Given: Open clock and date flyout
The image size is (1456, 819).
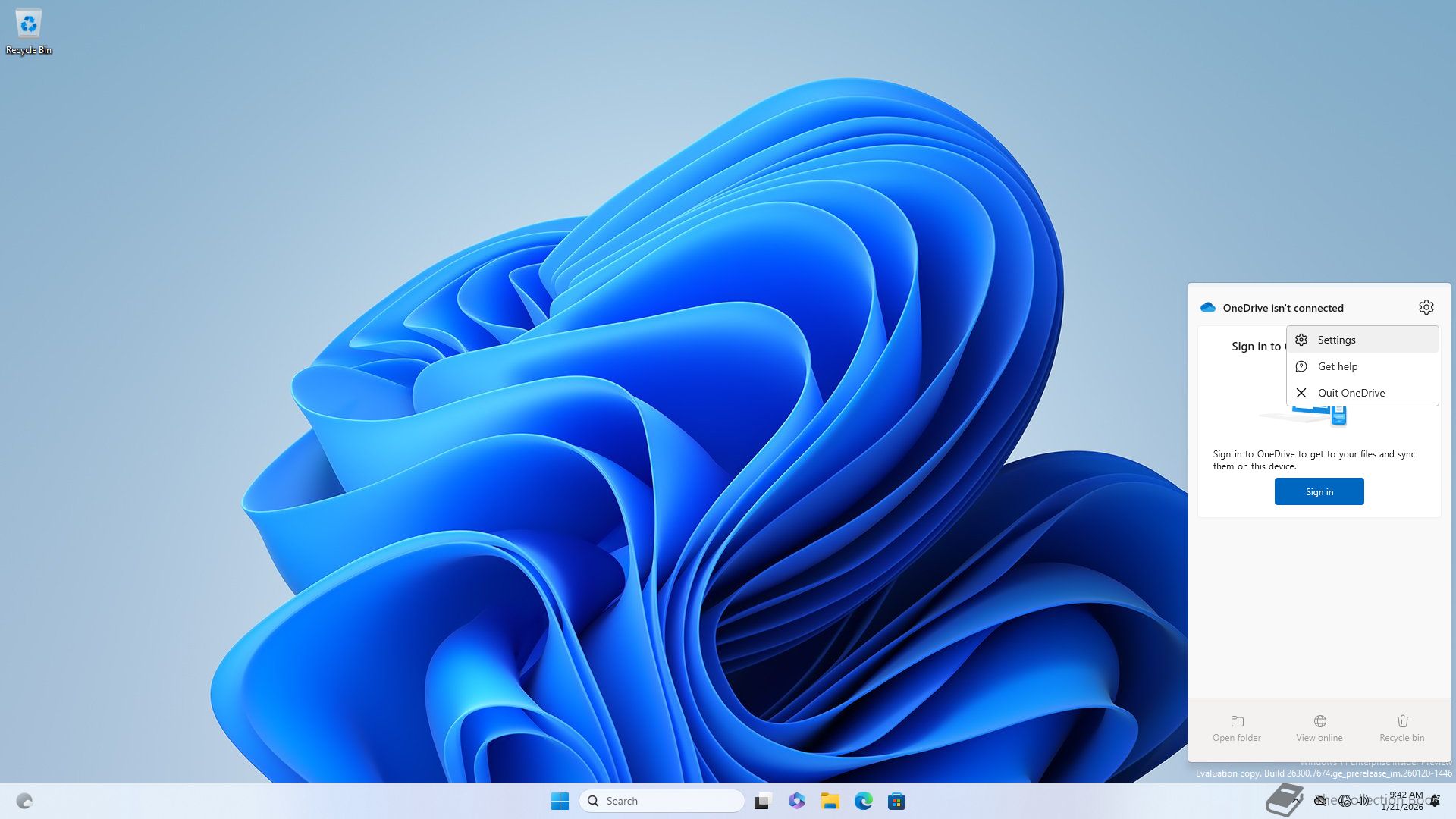Looking at the screenshot, I should [x=1404, y=801].
